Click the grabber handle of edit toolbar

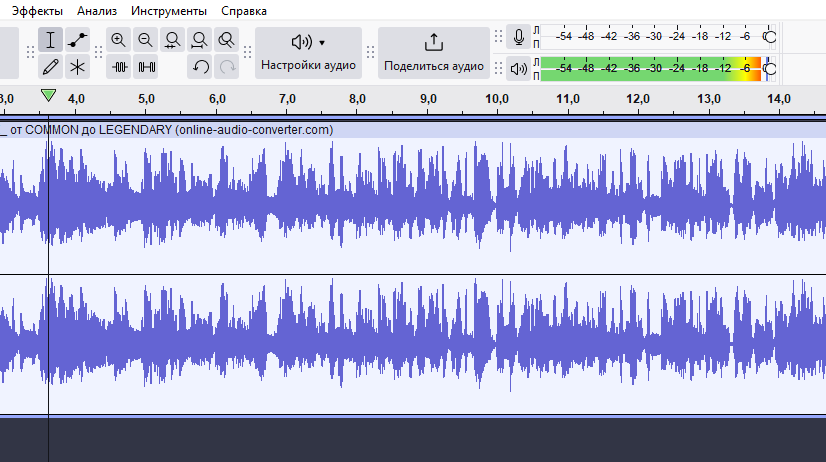click(x=98, y=52)
